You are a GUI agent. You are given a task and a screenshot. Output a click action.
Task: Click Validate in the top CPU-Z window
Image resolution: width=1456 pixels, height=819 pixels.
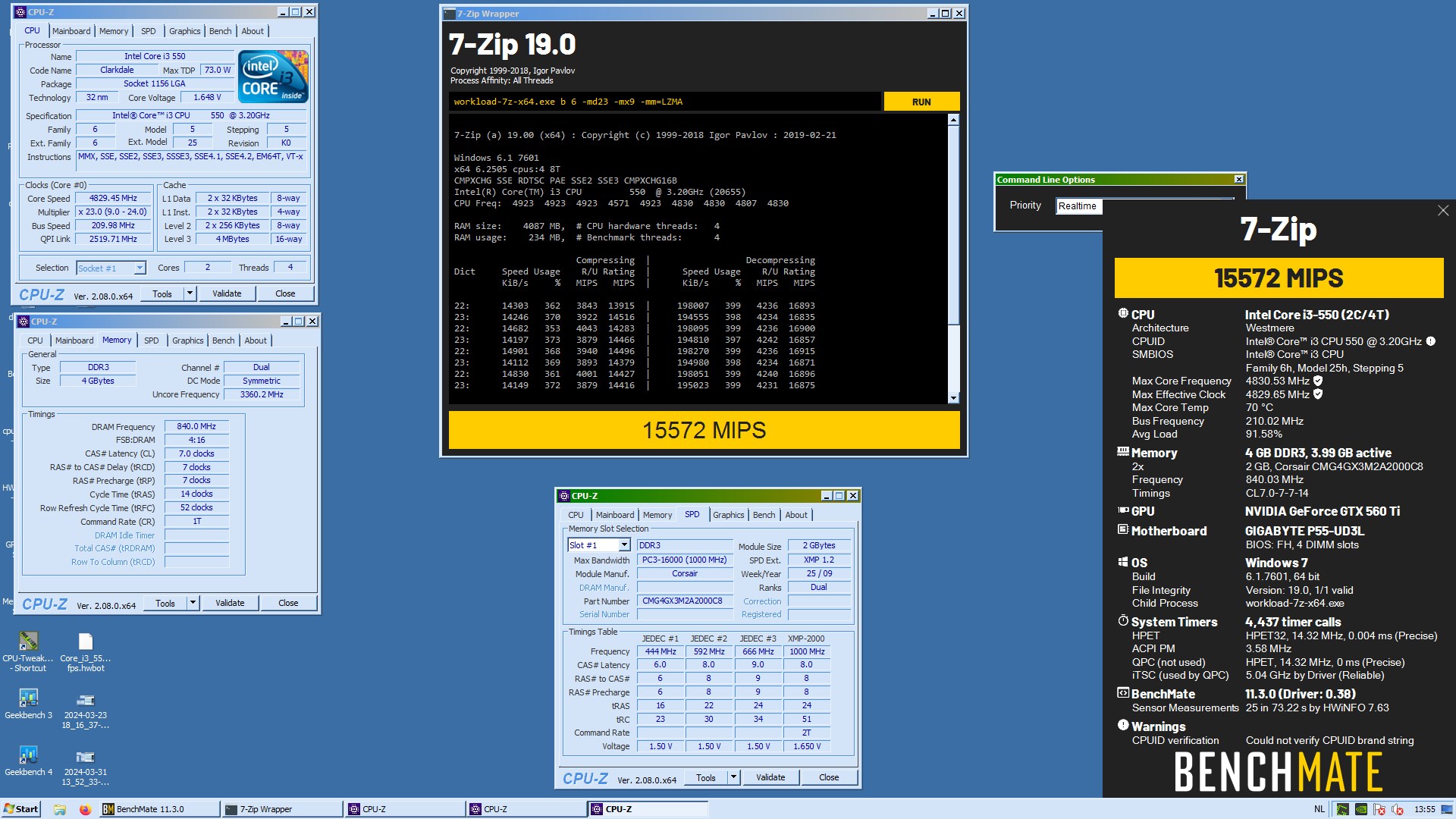pyautogui.click(x=227, y=293)
